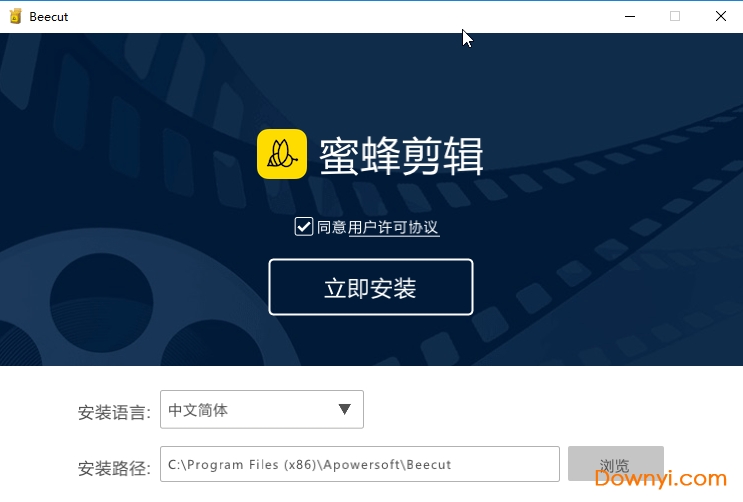Click the 同意 text beside the checkbox
This screenshot has width=743, height=502.
click(x=331, y=227)
